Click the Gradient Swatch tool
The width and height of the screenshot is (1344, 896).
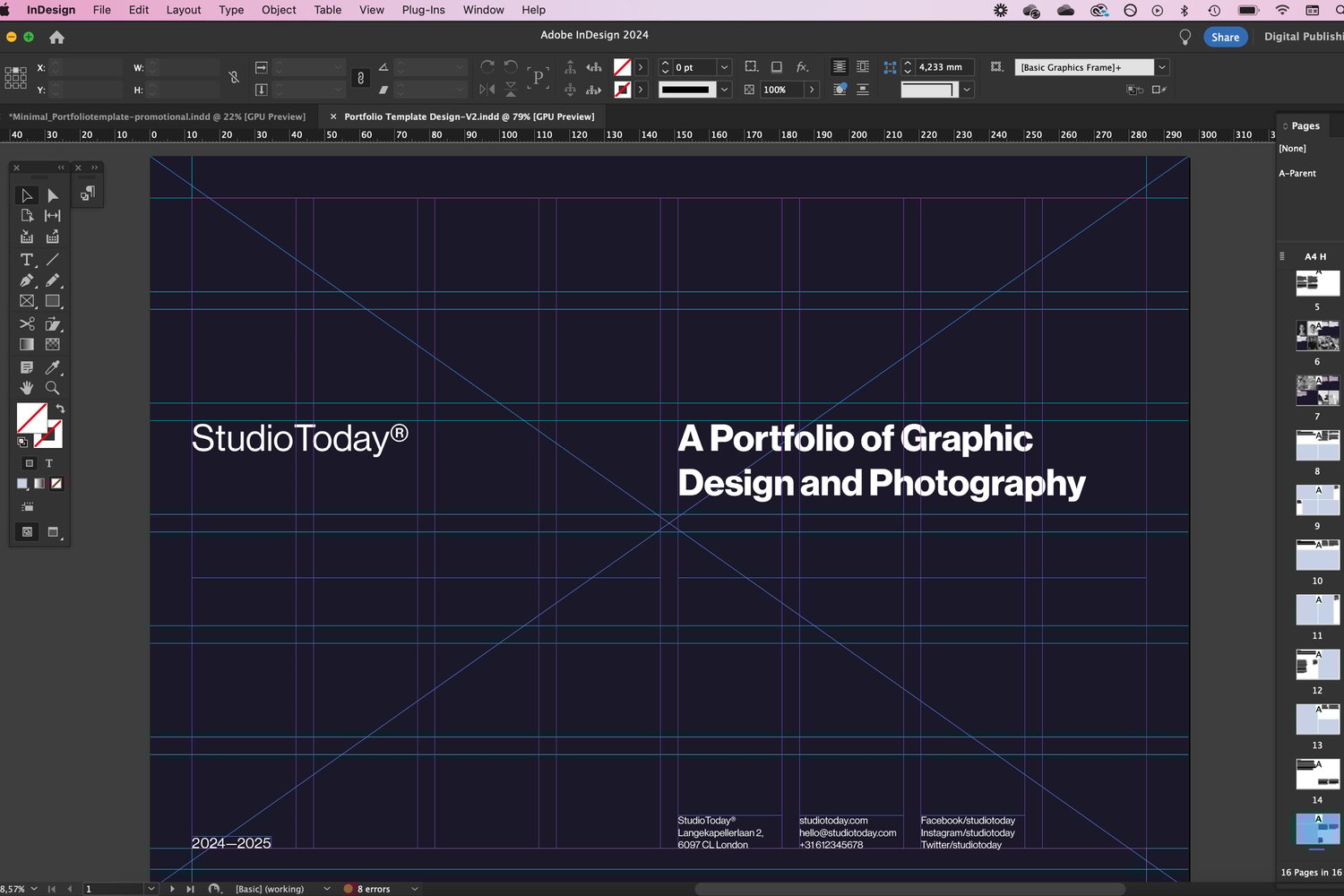coord(27,345)
